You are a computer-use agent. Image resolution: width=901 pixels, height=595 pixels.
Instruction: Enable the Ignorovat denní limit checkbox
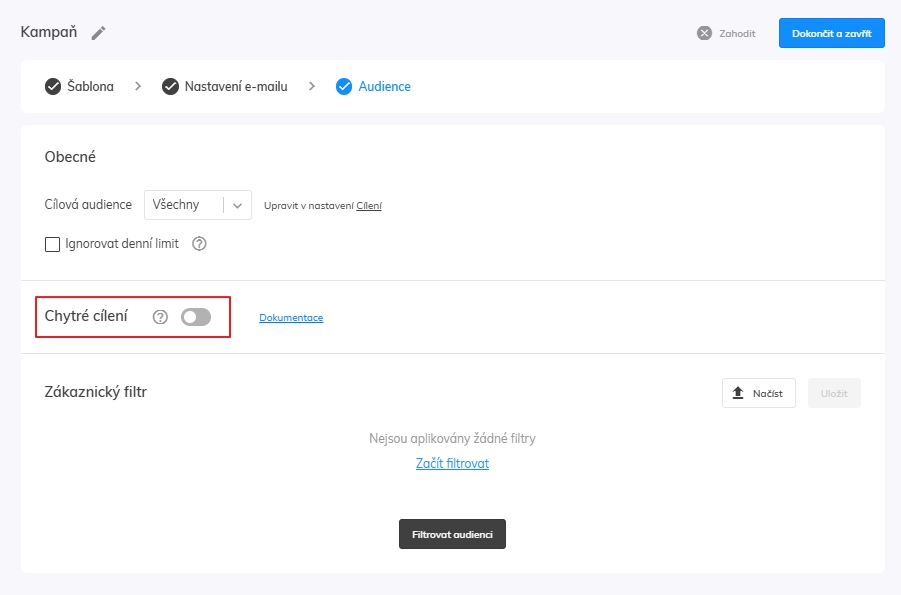(x=52, y=244)
